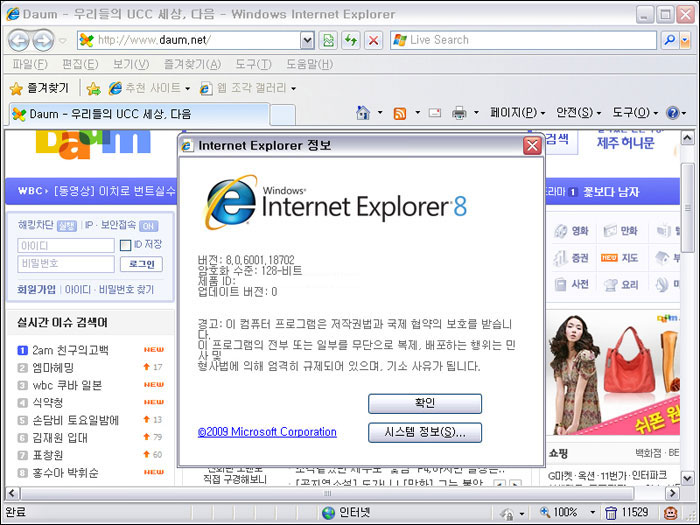Expand the 웹 조각 갤러리 dropdown
700x525 pixels.
pos(293,89)
